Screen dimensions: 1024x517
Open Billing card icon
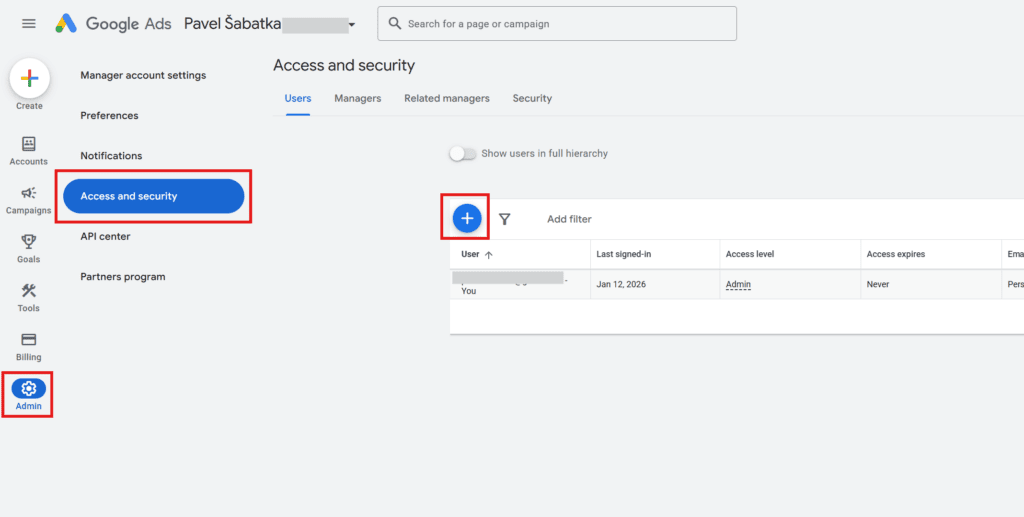[29, 340]
